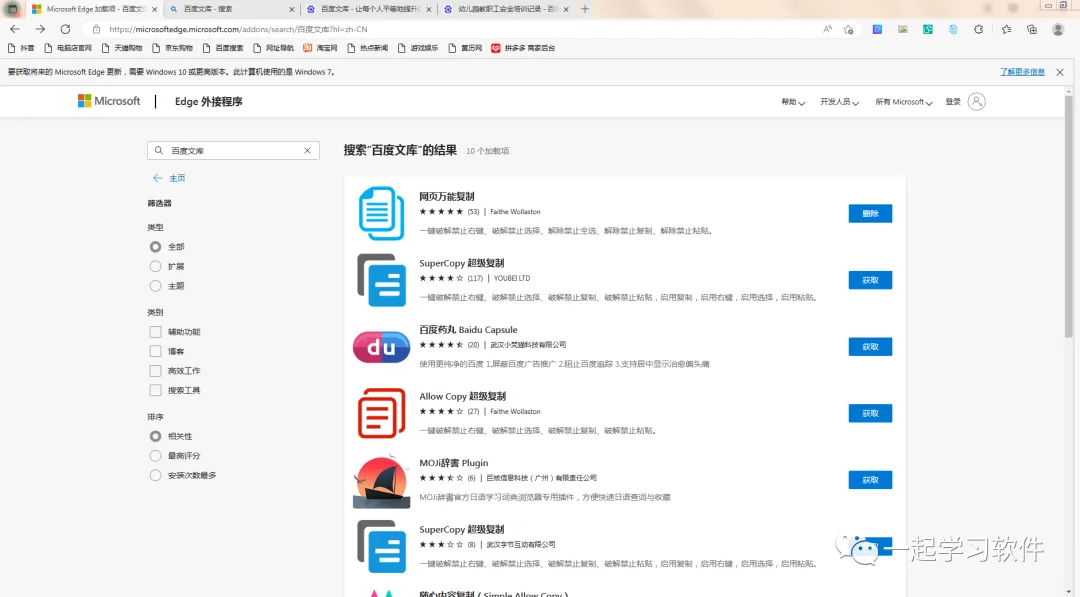
Task: Open Allow Copy 超级复制 red icon
Action: coord(381,413)
